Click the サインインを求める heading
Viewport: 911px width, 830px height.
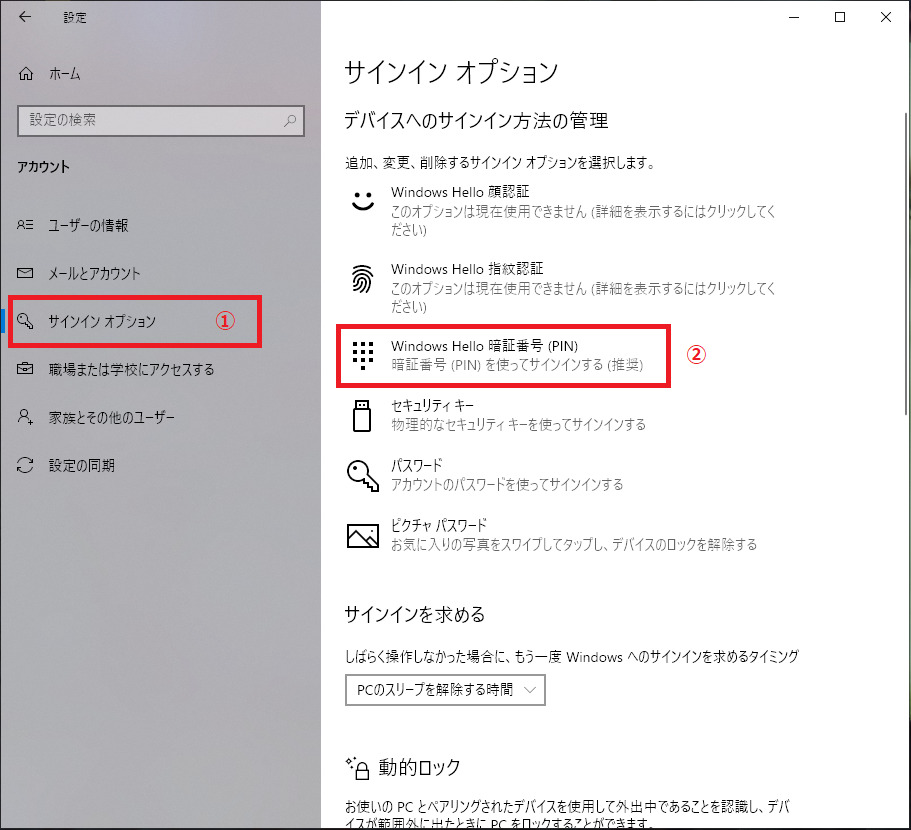tap(415, 615)
